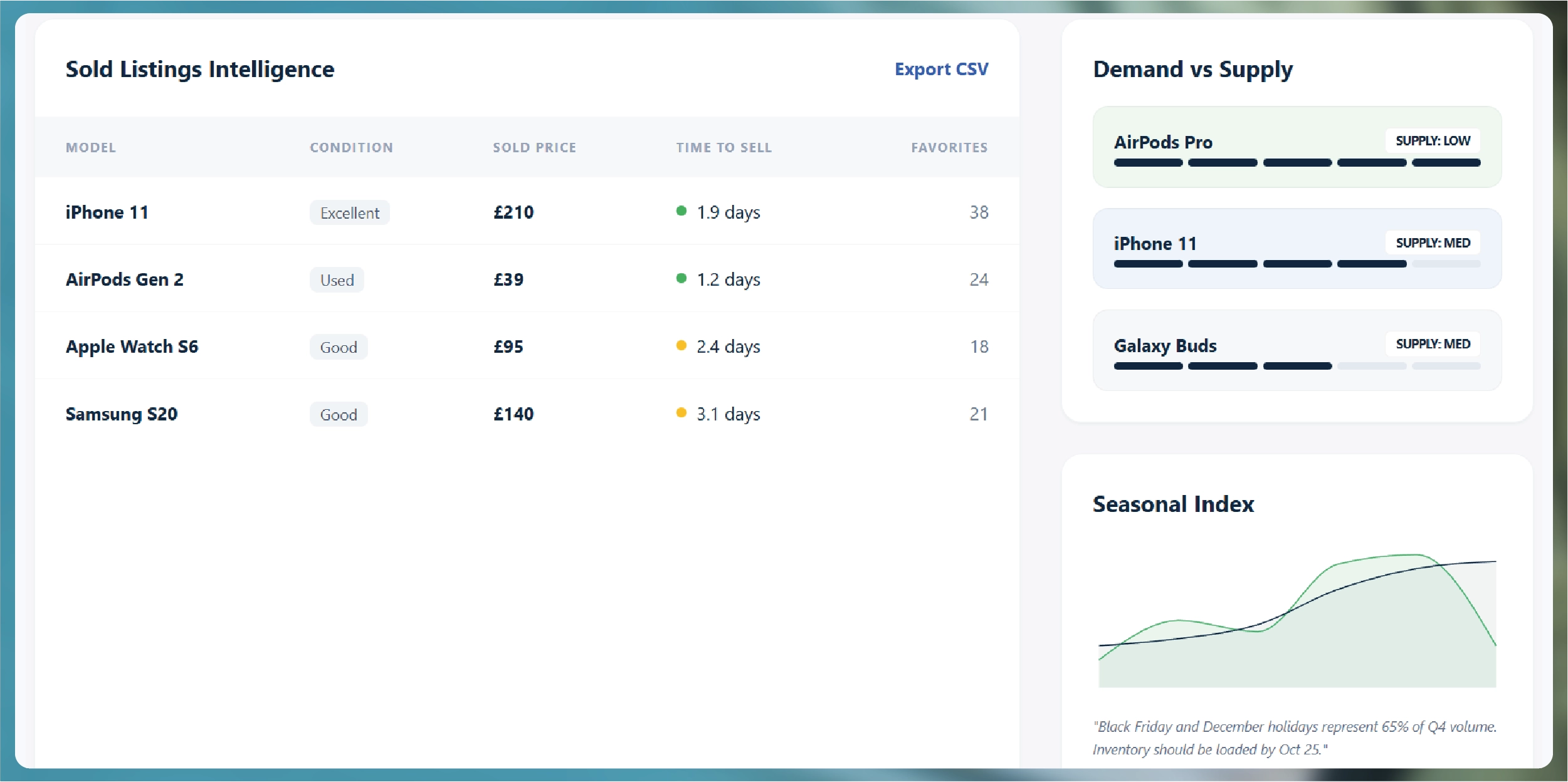Select the Excellent condition badge
Screen dimensions: 1568x782
tap(349, 213)
